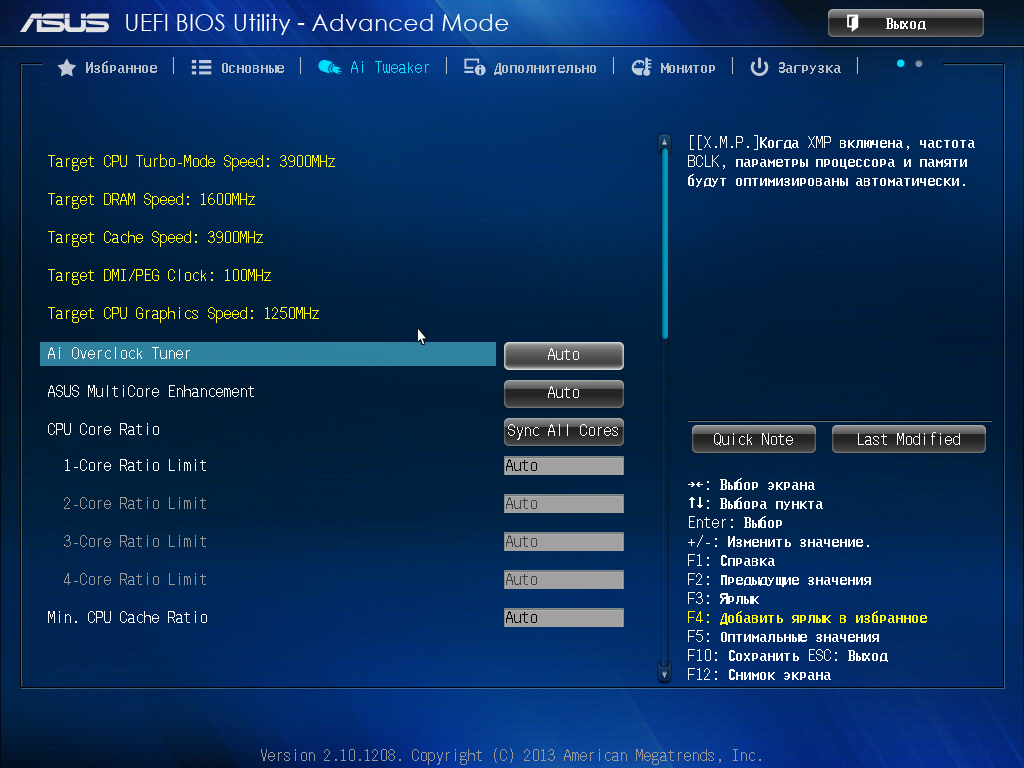Screen dimensions: 1024x768
Task: Select the 4-Core Ratio Limit label
Action: click(135, 579)
